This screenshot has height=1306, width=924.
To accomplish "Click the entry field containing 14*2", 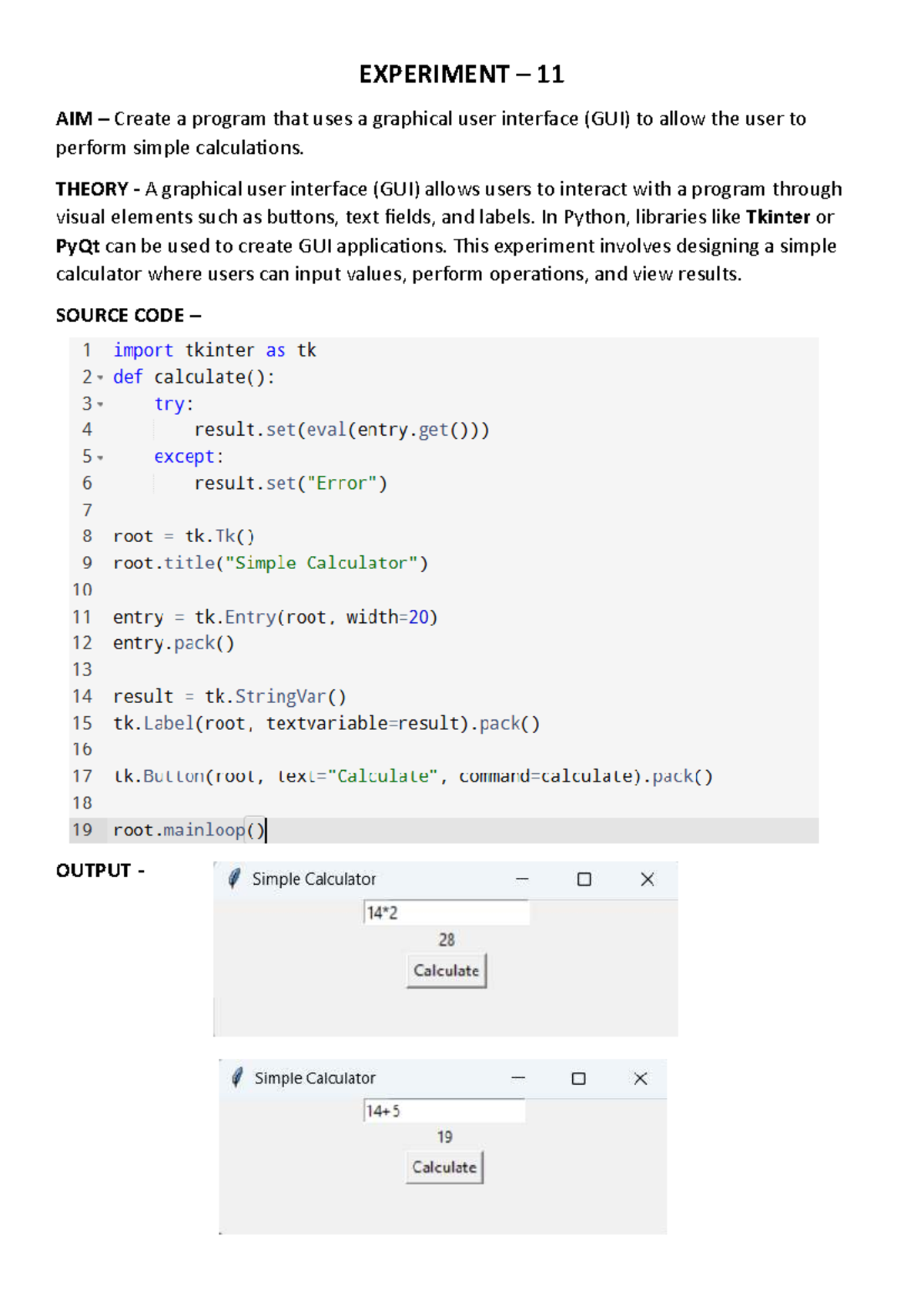I will pos(446,913).
